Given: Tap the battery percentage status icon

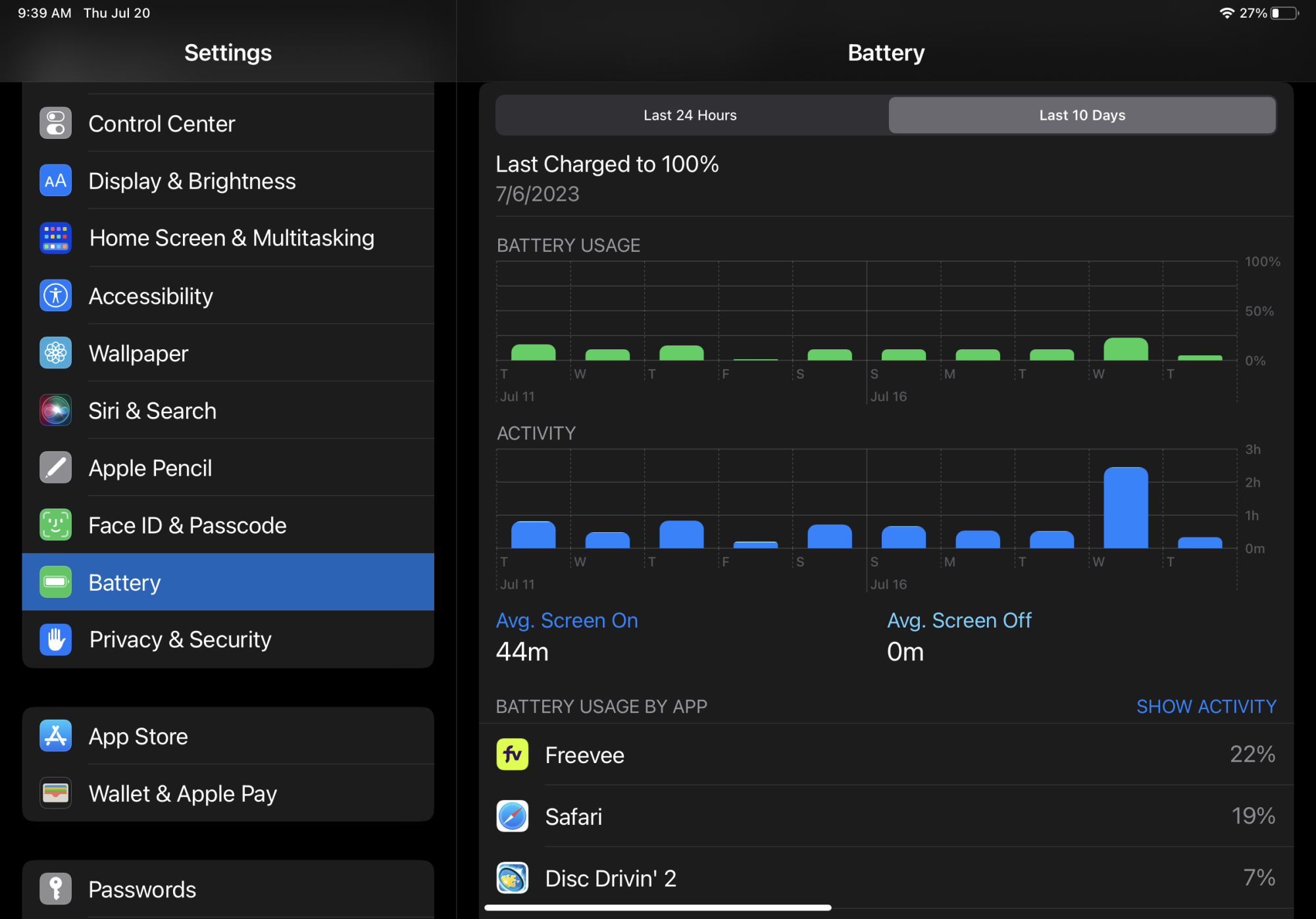Looking at the screenshot, I should pyautogui.click(x=1283, y=13).
